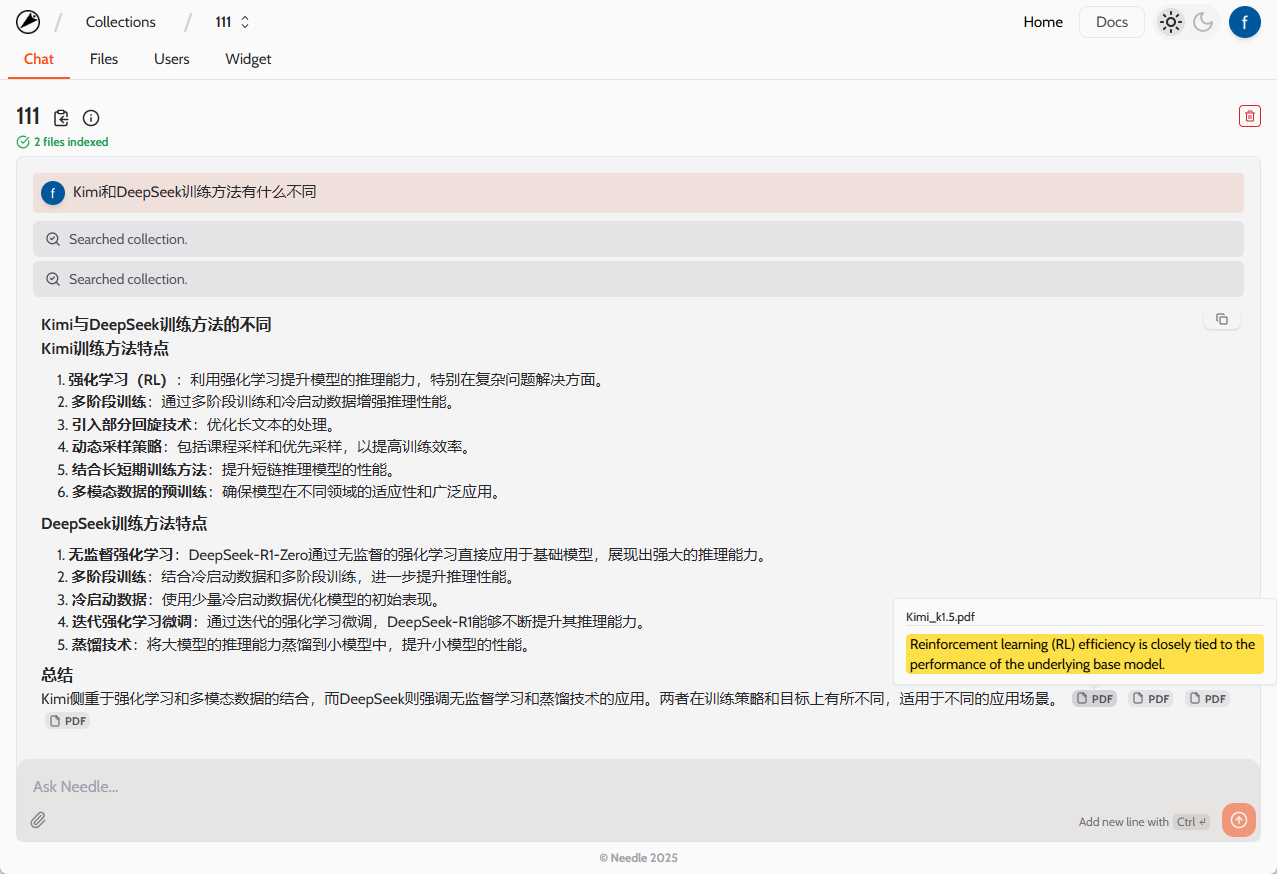Viewport: 1277px width, 874px height.
Task: Click the user message about Kimi和DeepSeek
Action: tap(638, 192)
